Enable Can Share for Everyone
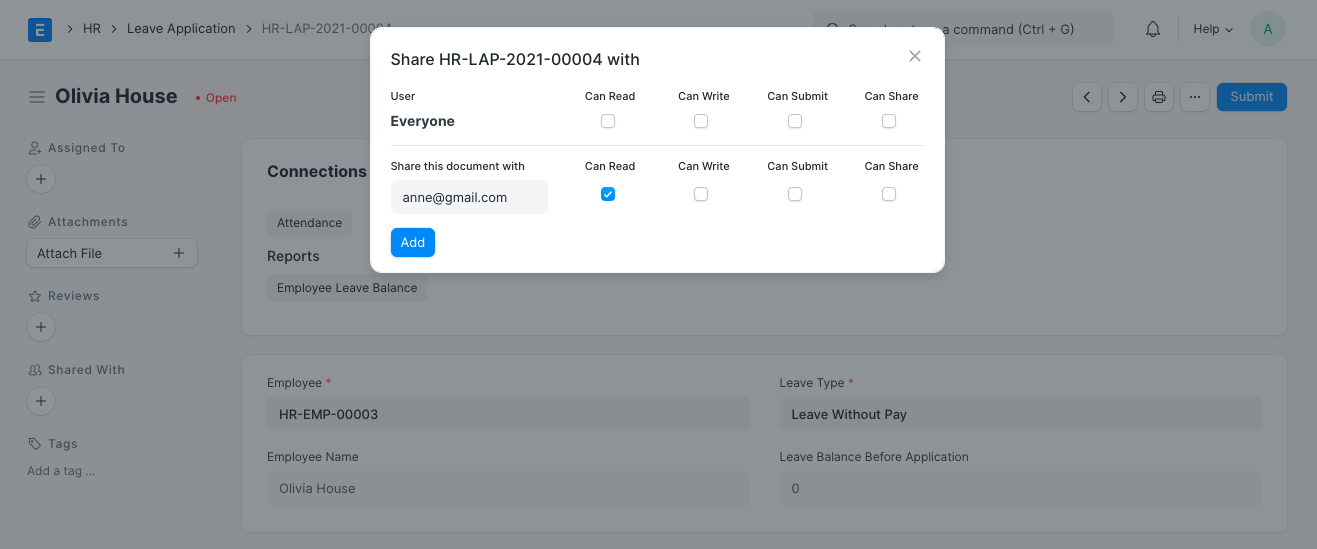Image resolution: width=1317 pixels, height=549 pixels. click(889, 121)
